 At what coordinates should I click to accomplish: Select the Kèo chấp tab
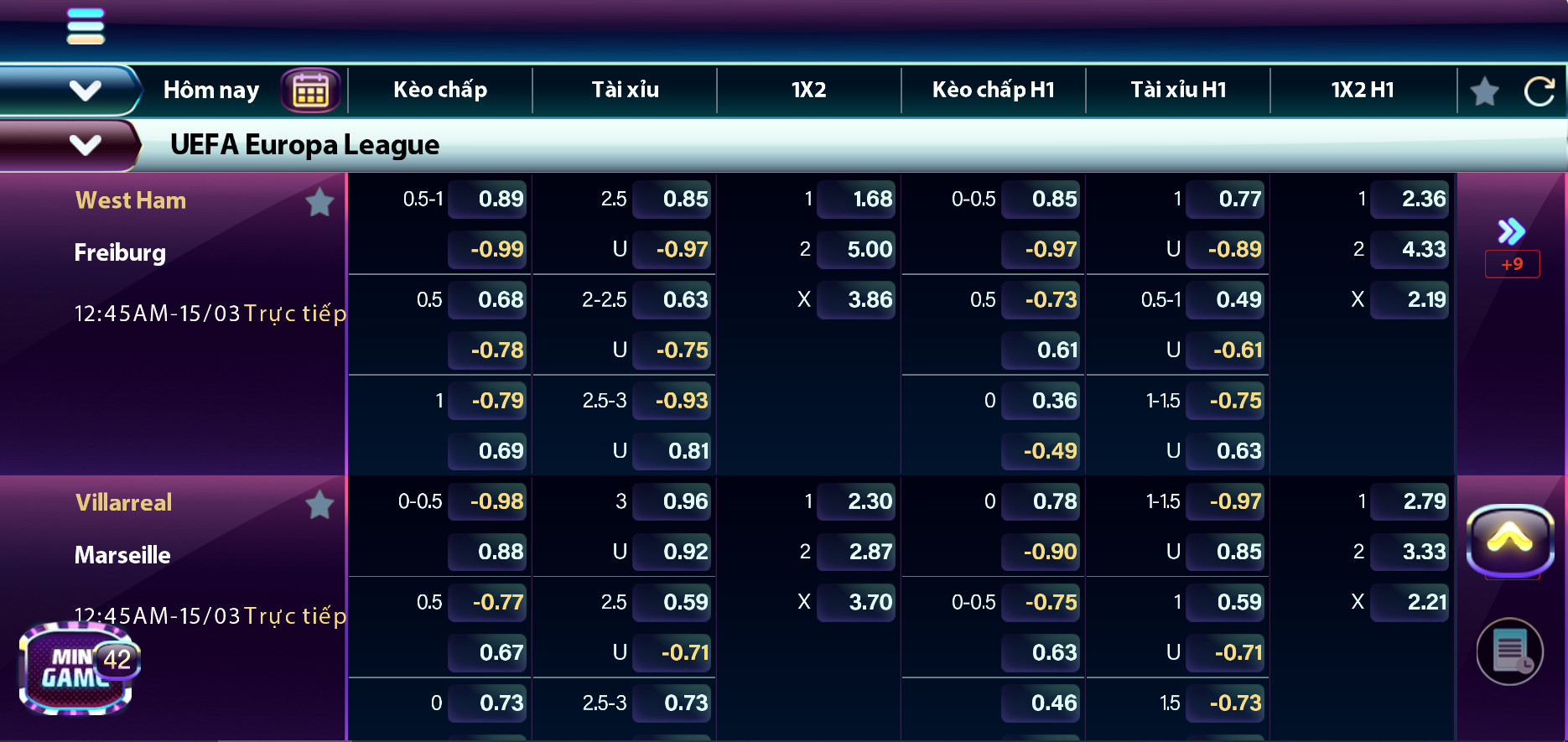pyautogui.click(x=440, y=90)
